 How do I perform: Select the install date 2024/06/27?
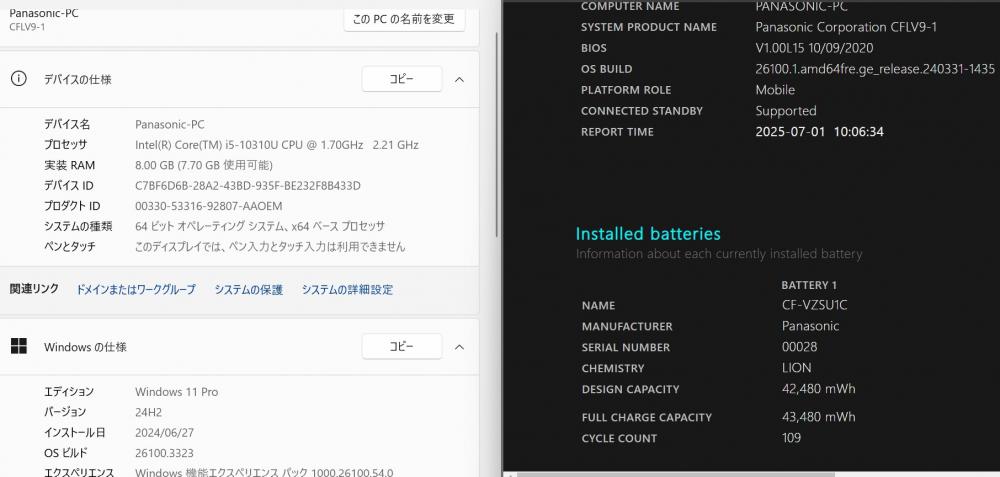pyautogui.click(x=165, y=432)
